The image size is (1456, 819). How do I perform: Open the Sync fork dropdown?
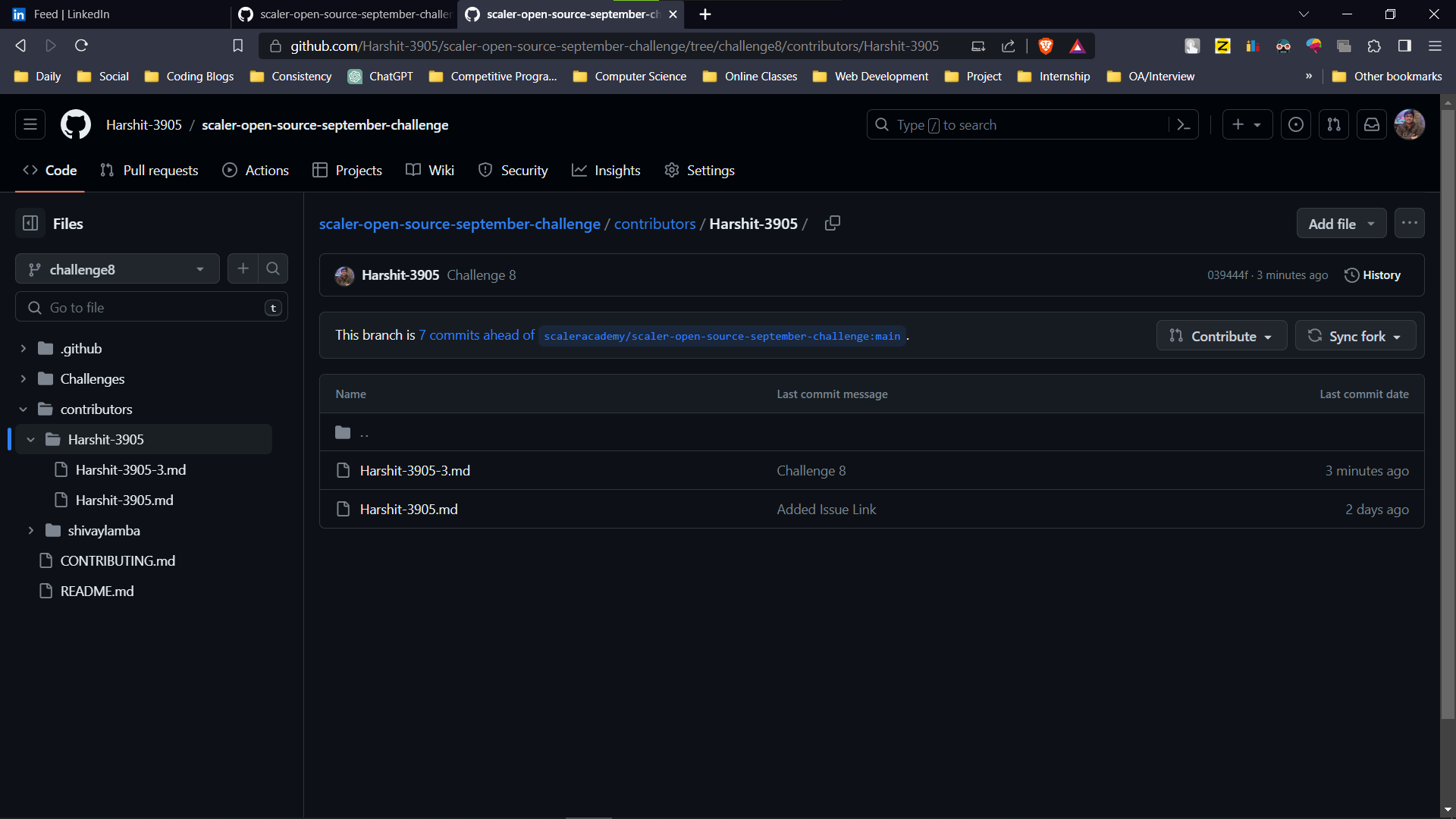coord(1354,335)
